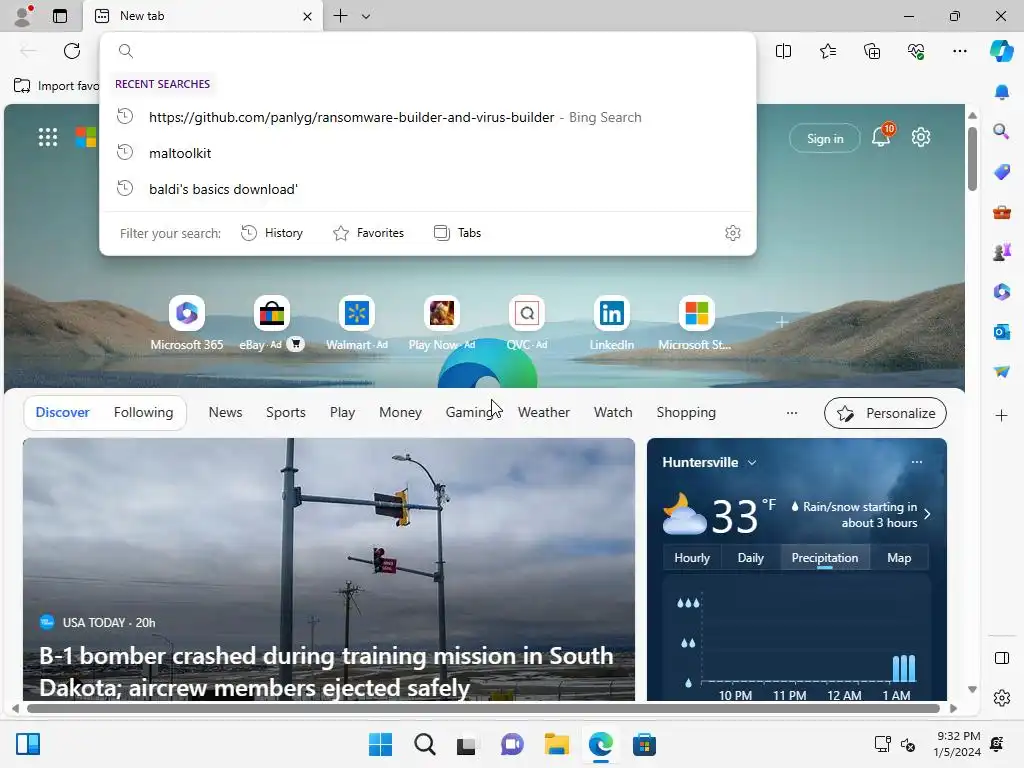This screenshot has width=1024, height=768.
Task: Switch to the Following tab
Action: pos(144,412)
